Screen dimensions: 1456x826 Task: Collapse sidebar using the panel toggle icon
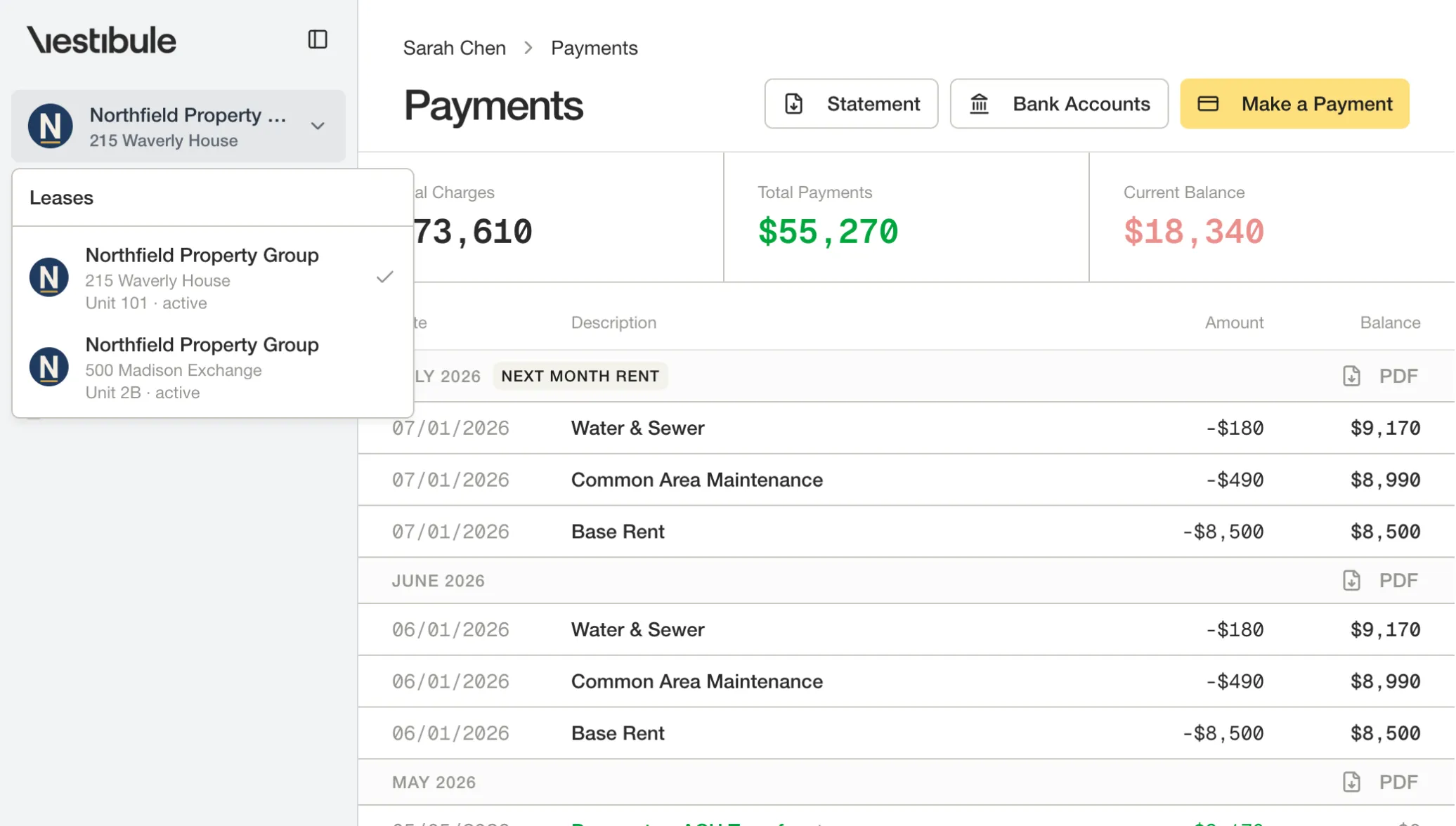click(318, 39)
